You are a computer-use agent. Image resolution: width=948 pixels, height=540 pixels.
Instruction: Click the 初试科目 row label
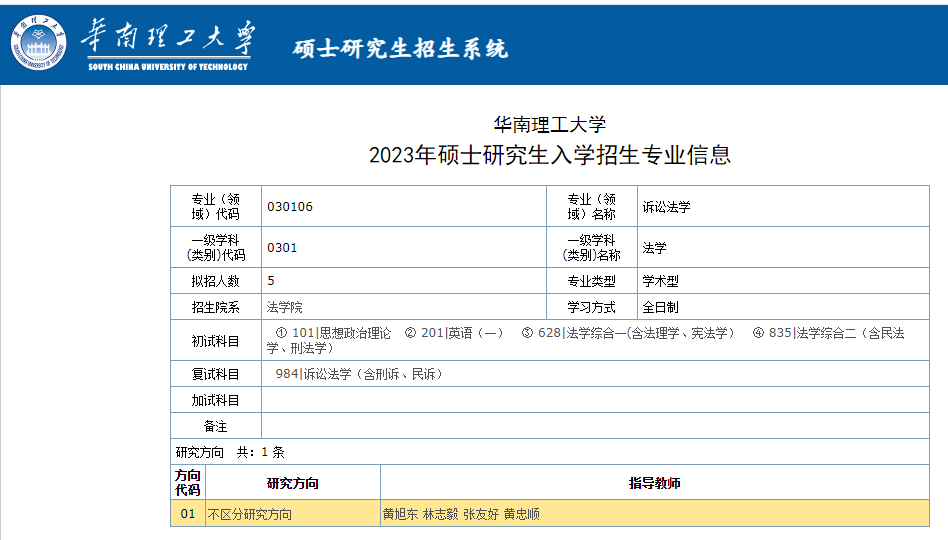(x=216, y=341)
